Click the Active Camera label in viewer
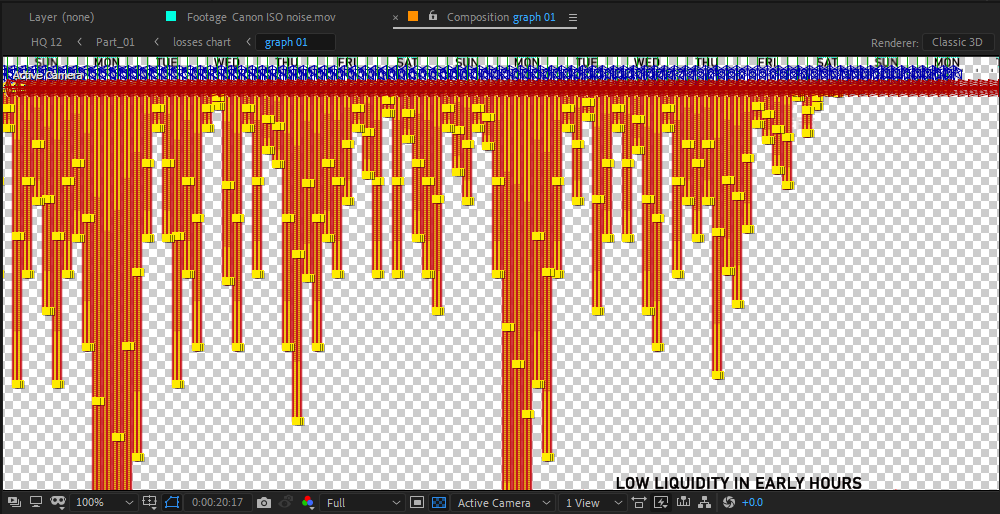Screen dimensions: 1000x514 click(47, 75)
